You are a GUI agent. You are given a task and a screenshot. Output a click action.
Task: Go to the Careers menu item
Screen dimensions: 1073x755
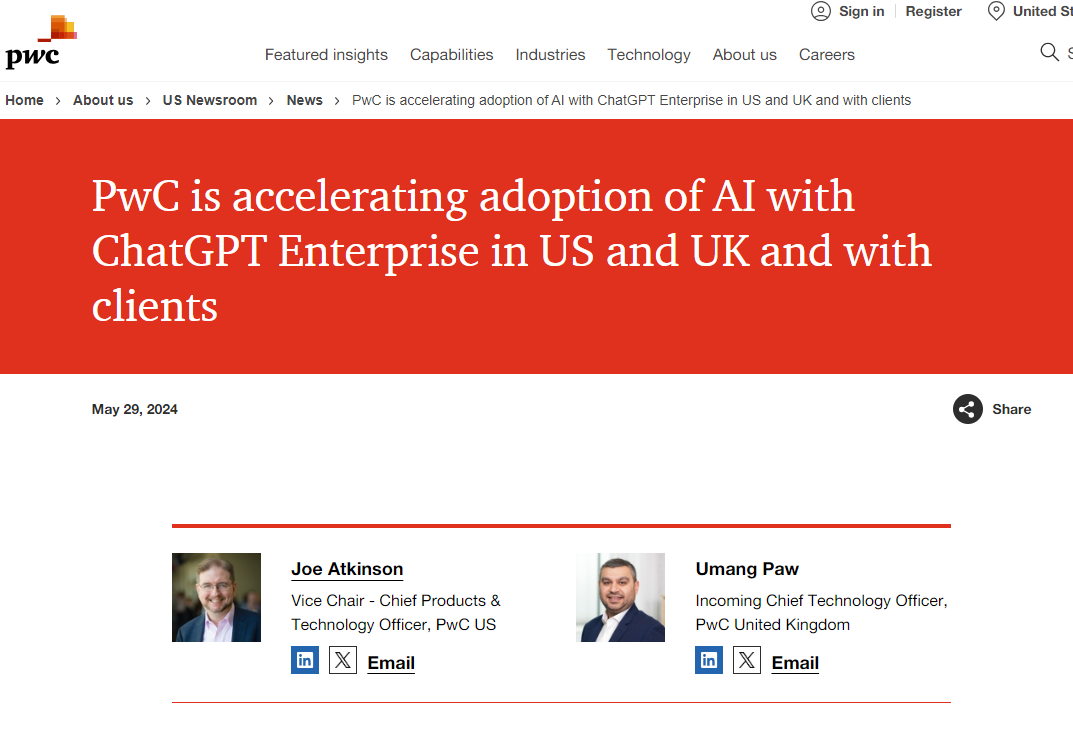(827, 55)
